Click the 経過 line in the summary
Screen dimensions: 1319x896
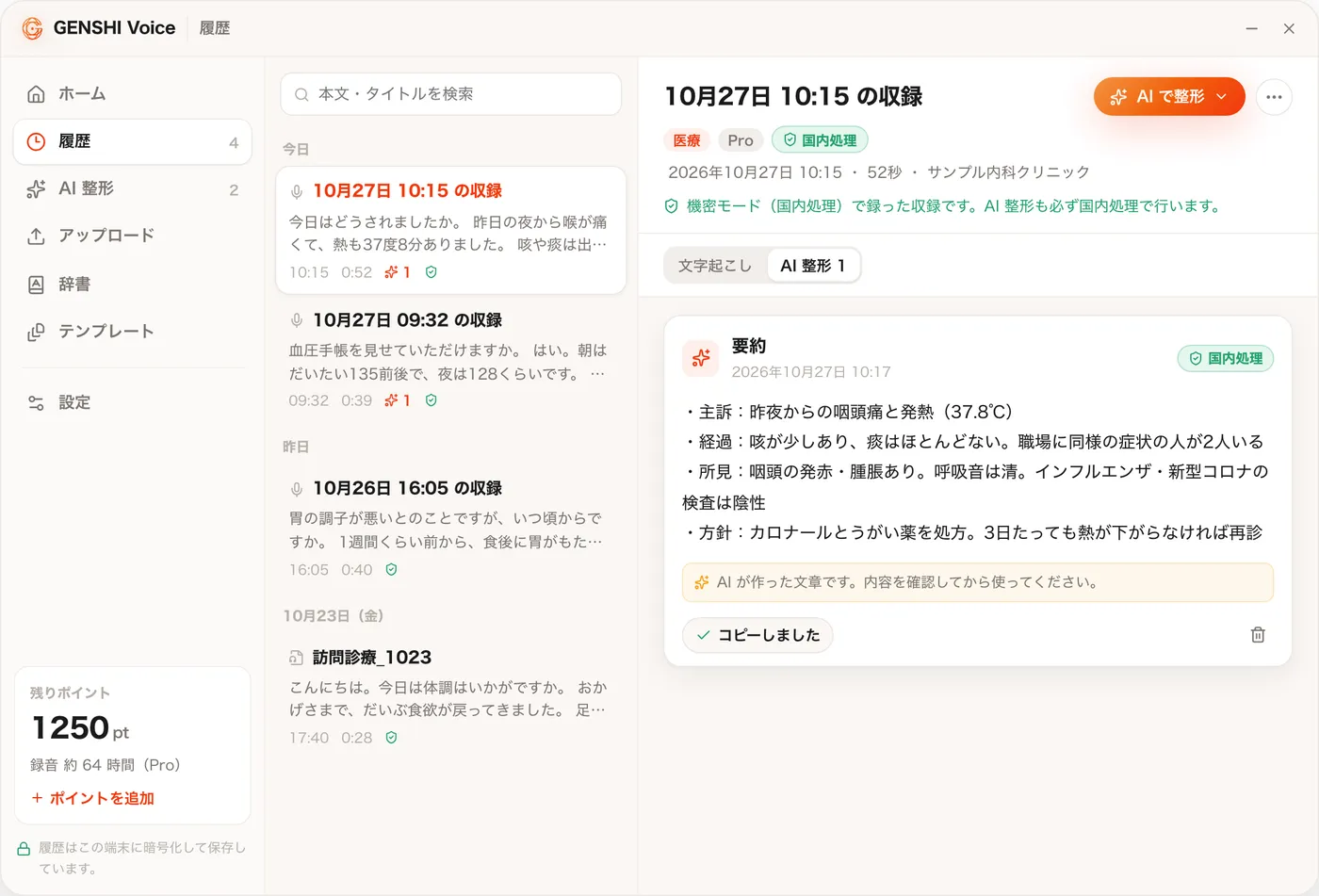coord(972,442)
